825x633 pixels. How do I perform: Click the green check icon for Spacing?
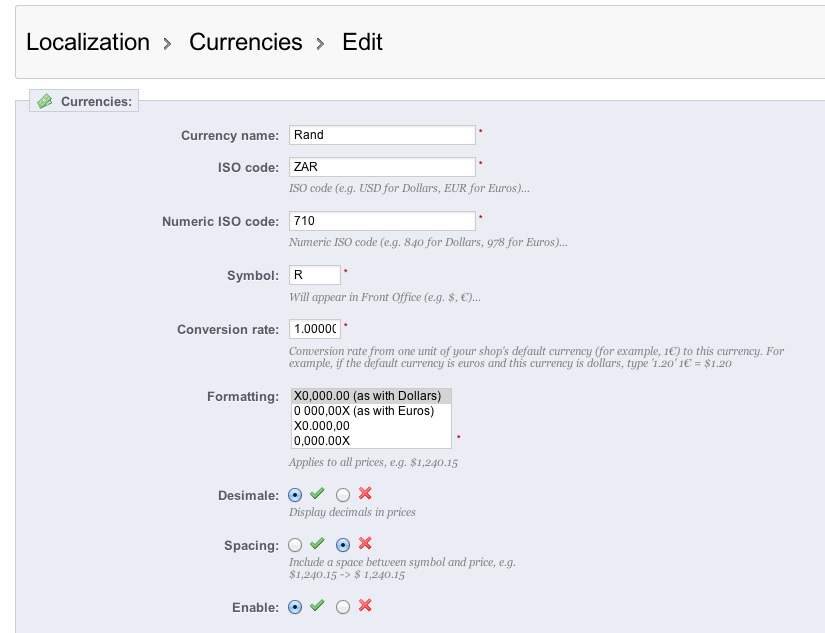(317, 544)
